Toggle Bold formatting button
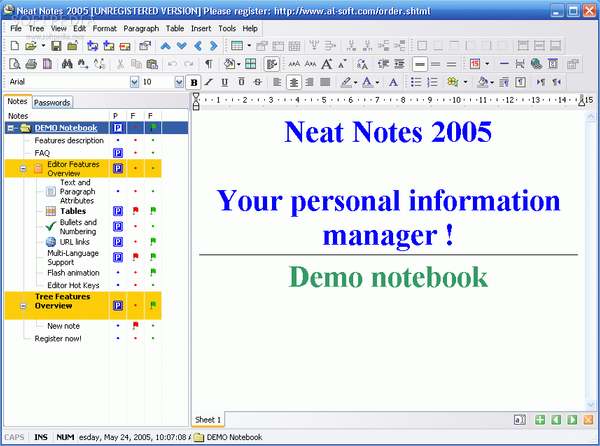Screen dimensions: 600x446 tap(194, 82)
